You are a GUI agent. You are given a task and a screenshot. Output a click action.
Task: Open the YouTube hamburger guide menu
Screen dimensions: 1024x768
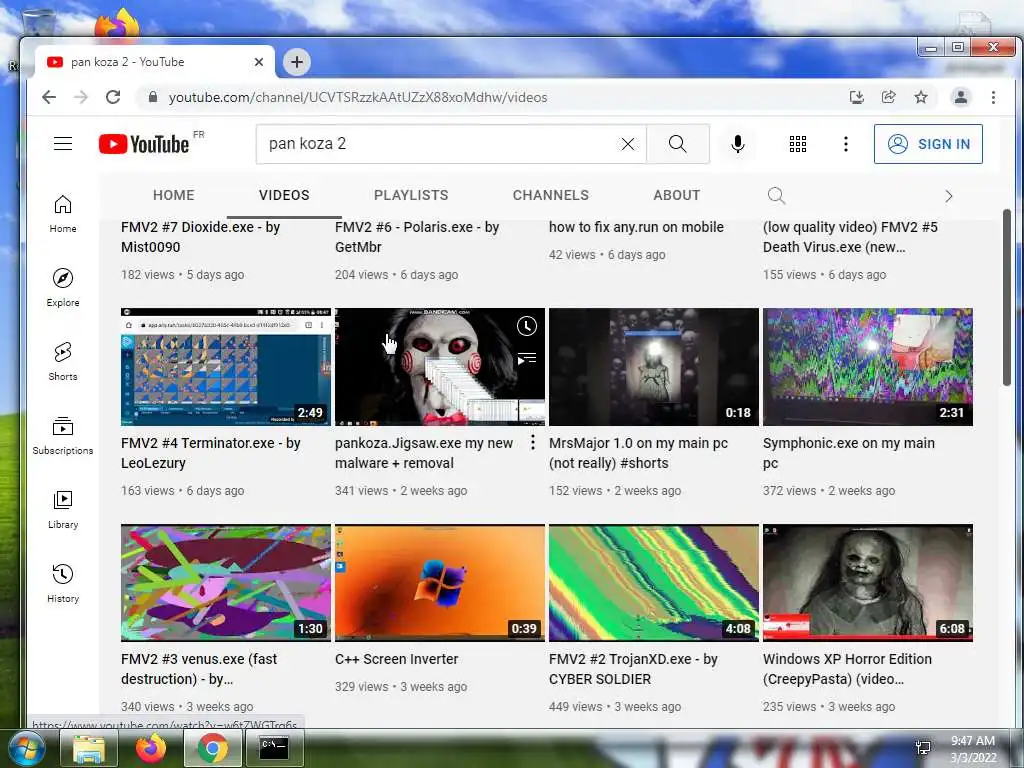[x=63, y=144]
